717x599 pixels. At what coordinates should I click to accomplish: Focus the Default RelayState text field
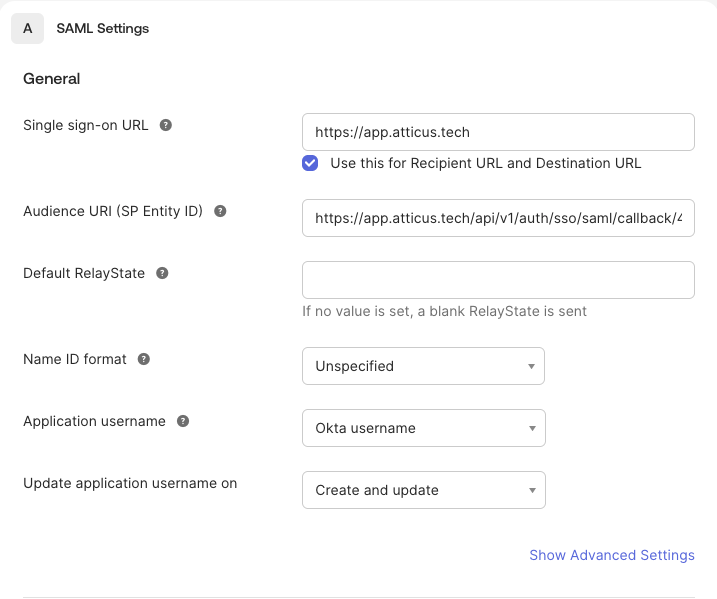pyautogui.click(x=498, y=280)
